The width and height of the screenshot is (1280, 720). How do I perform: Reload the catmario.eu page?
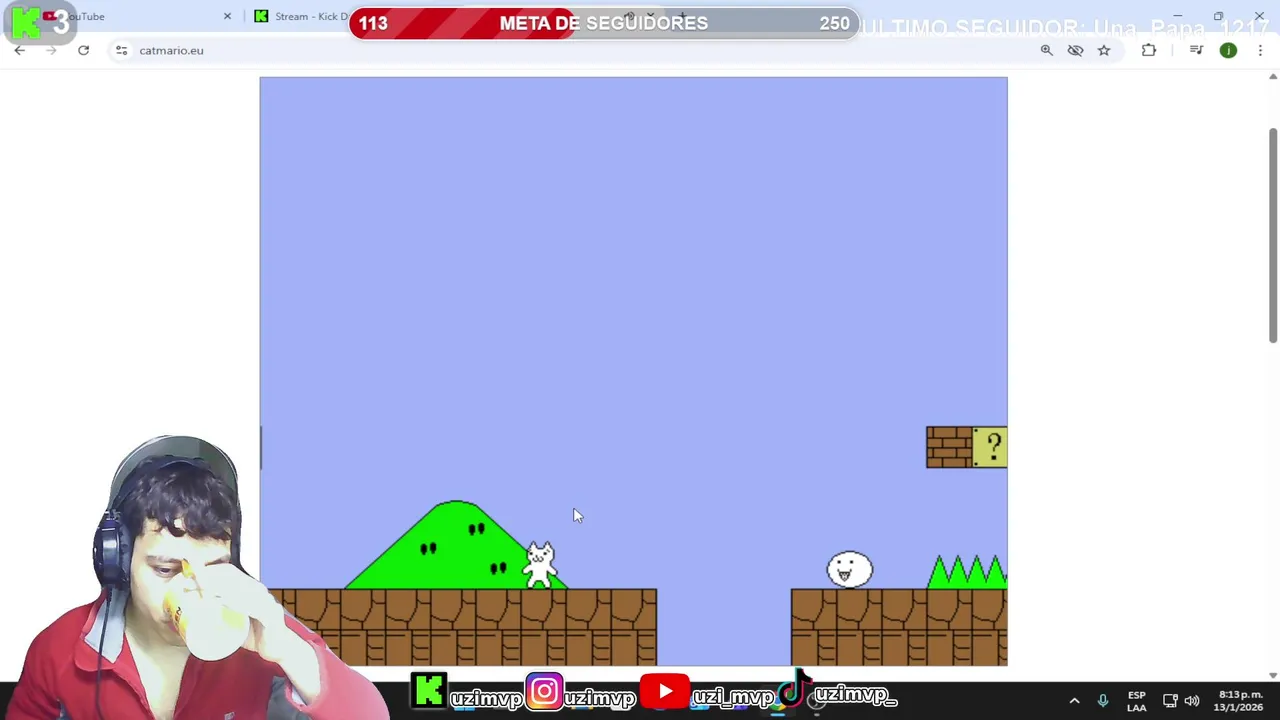coord(84,50)
